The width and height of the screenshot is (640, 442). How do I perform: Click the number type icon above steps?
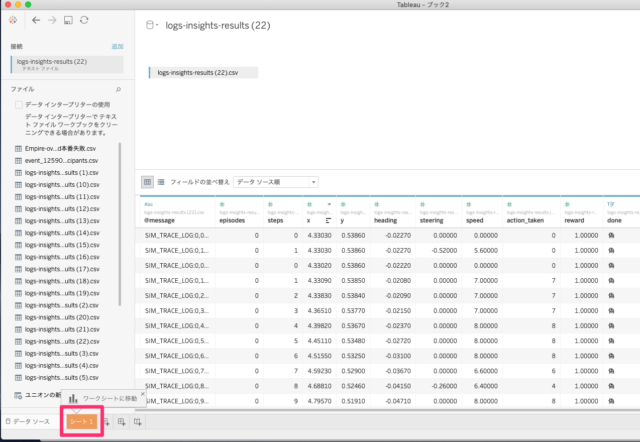click(x=270, y=204)
